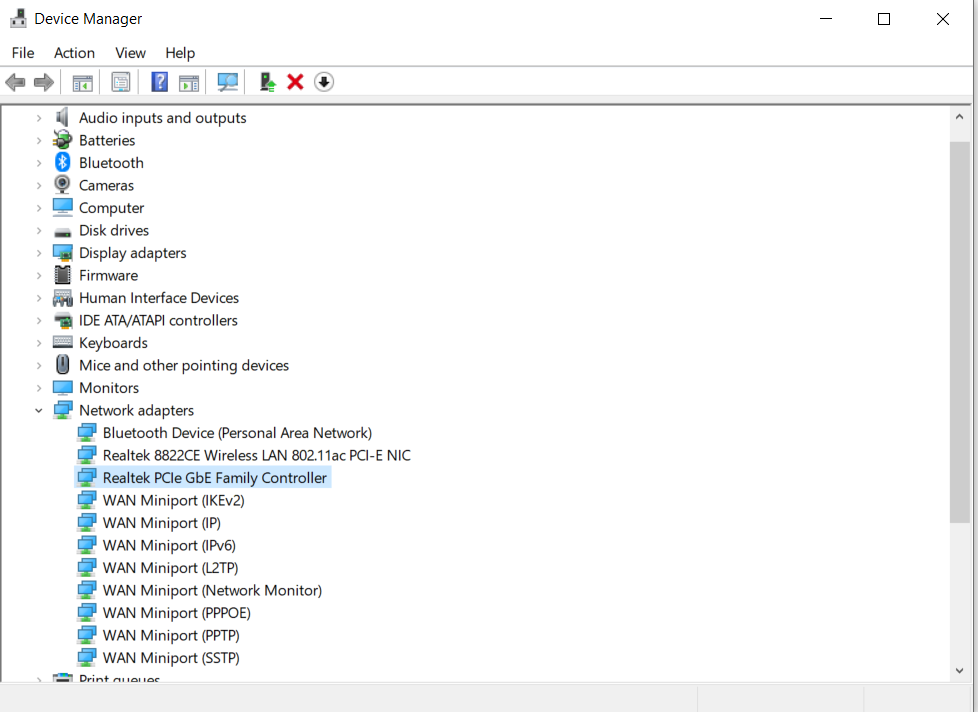Click the Disable device down-arrow icon

click(x=324, y=82)
